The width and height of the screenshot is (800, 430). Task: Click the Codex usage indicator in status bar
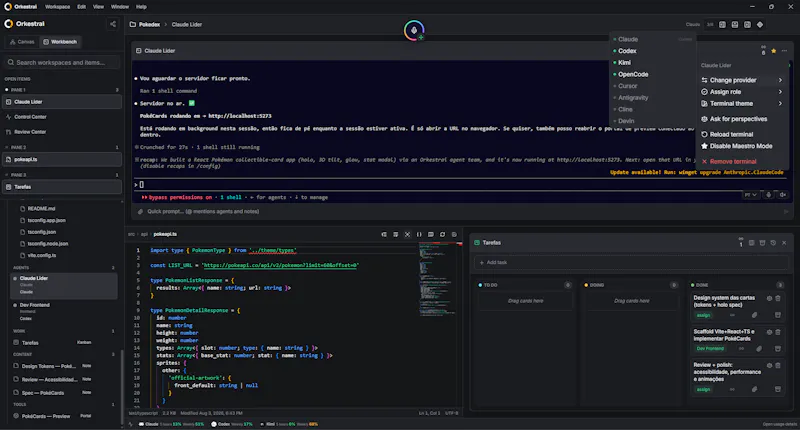pos(232,424)
